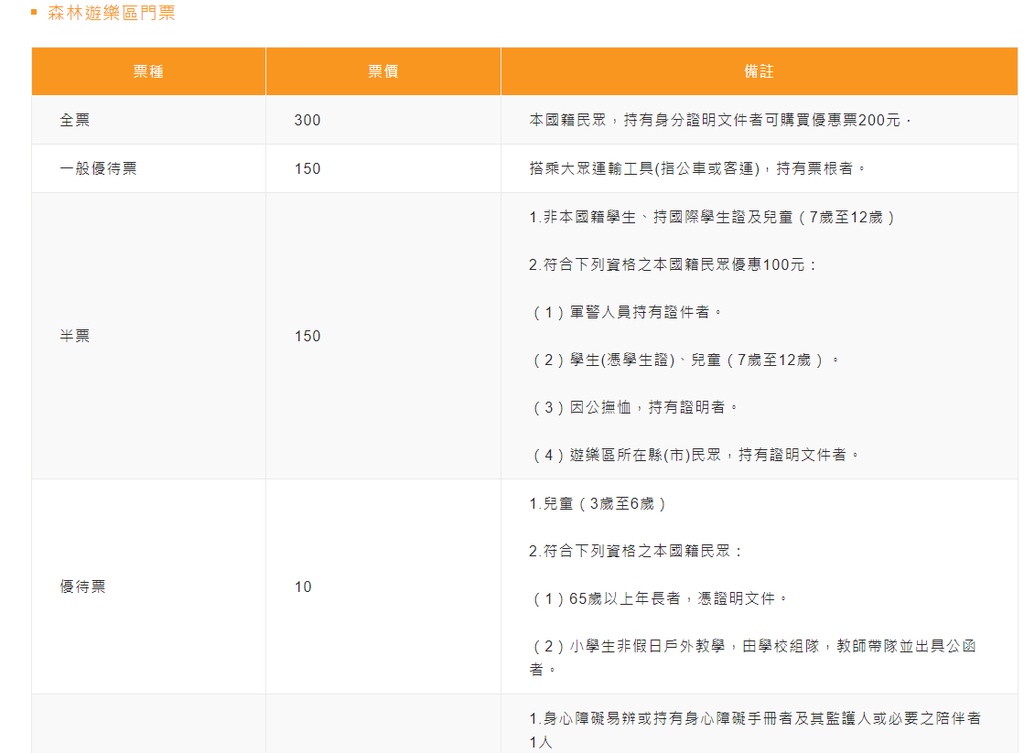Click the 遊樂區所在縣(市)民眾 condition
Screen dimensions: 1024x753
pyautogui.click(x=695, y=455)
